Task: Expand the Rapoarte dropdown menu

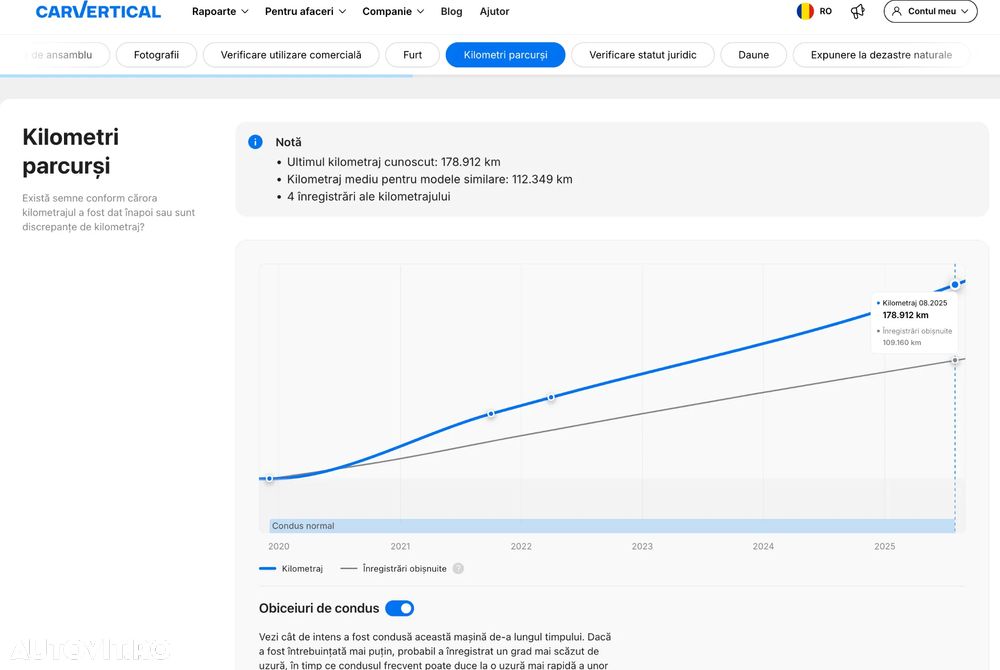Action: [220, 12]
